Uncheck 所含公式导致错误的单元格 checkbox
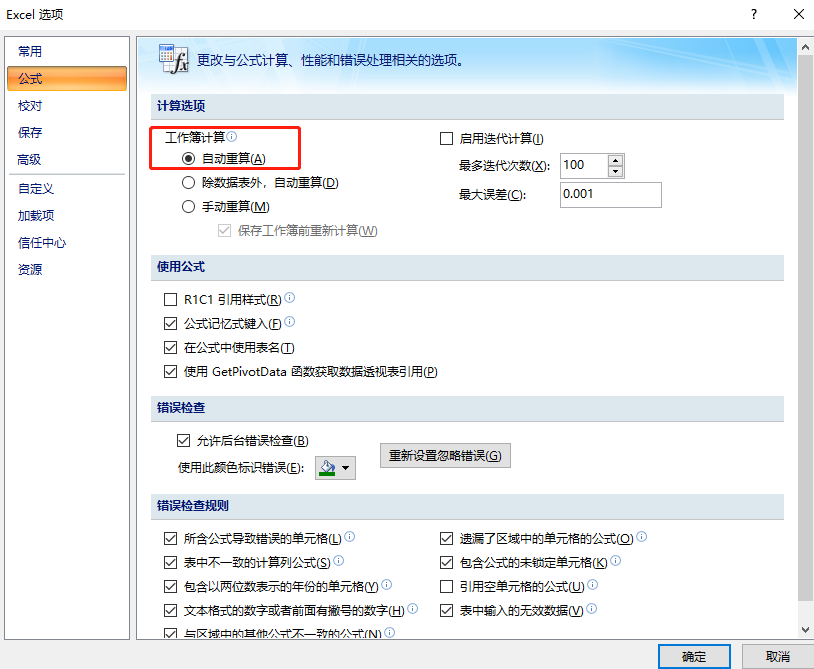The width and height of the screenshot is (814, 669). [170, 538]
